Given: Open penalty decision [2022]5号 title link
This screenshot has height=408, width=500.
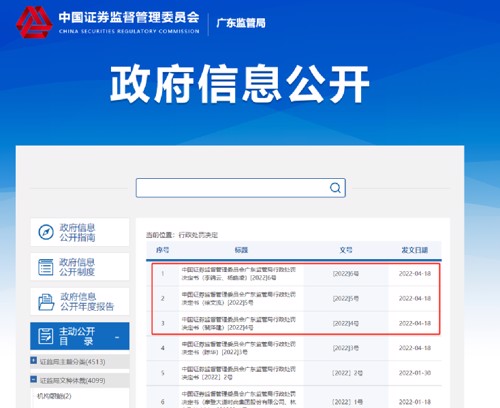Looking at the screenshot, I should (x=239, y=299).
